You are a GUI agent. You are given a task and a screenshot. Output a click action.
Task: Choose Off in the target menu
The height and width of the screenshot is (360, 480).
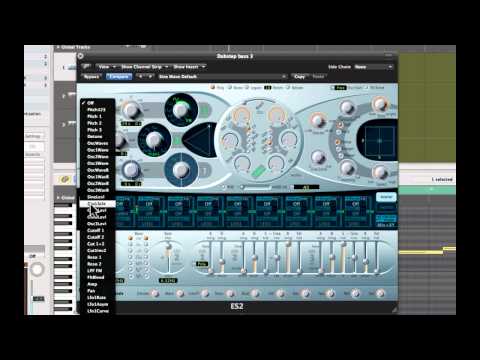pyautogui.click(x=97, y=103)
